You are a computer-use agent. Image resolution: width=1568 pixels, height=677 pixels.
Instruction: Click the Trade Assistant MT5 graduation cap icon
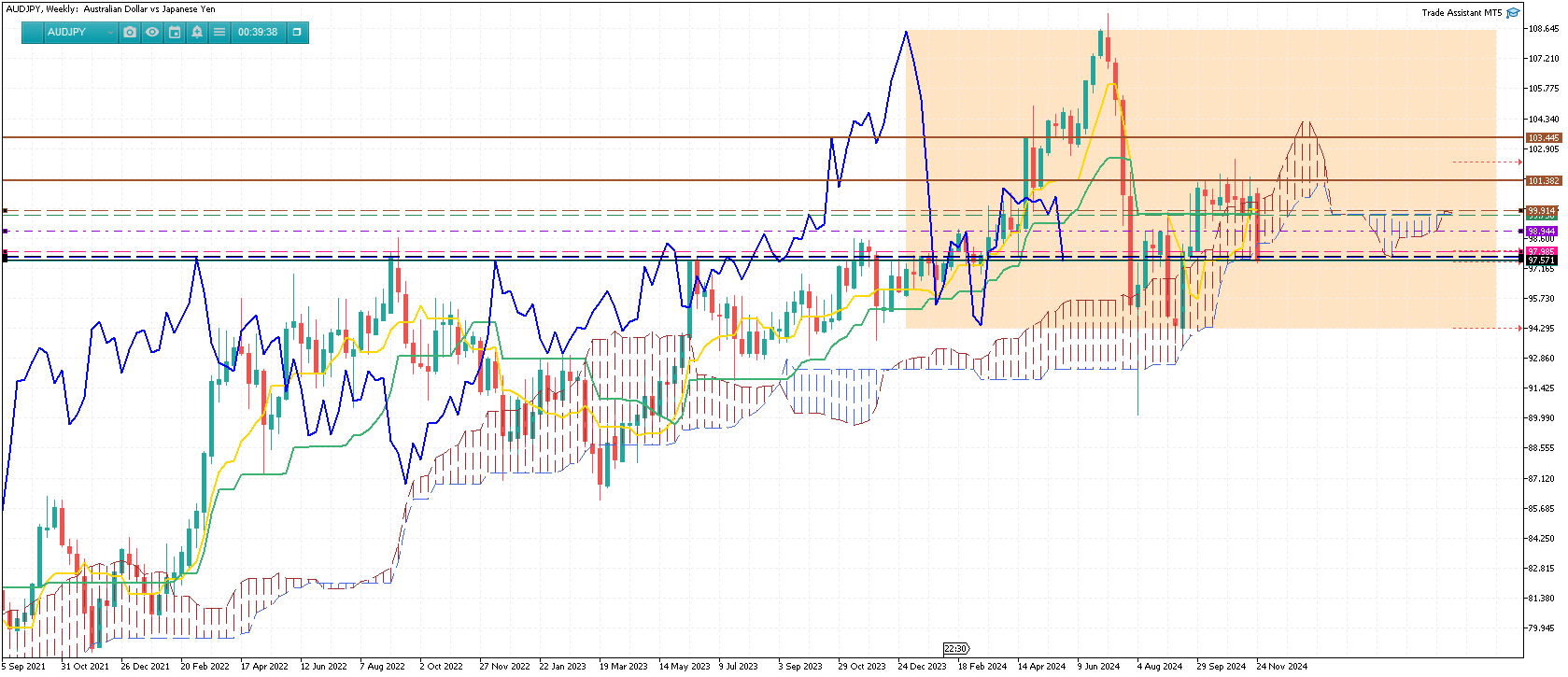click(x=1513, y=12)
